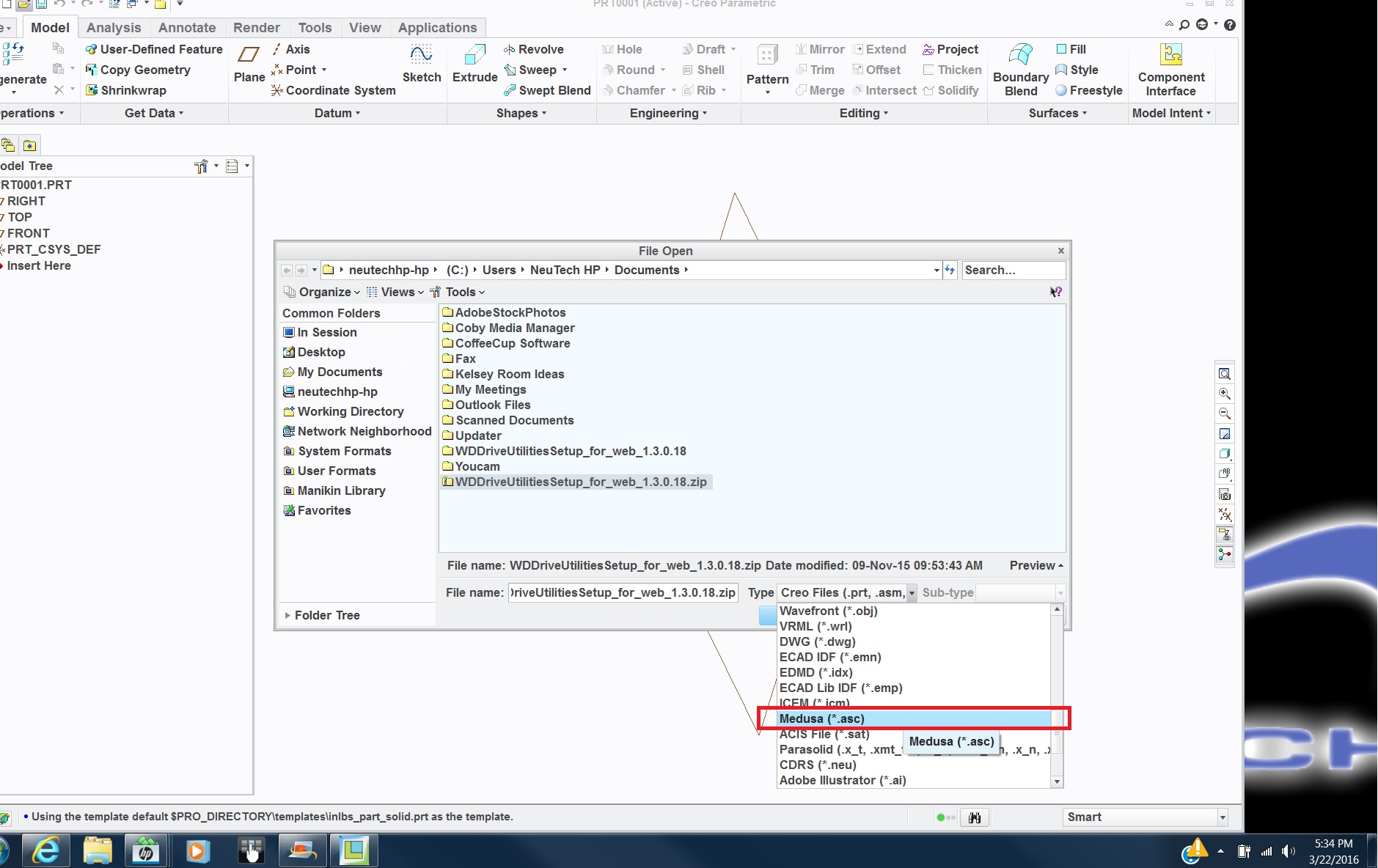Click the Revolve tool
The width and height of the screenshot is (1378, 868).
point(533,49)
